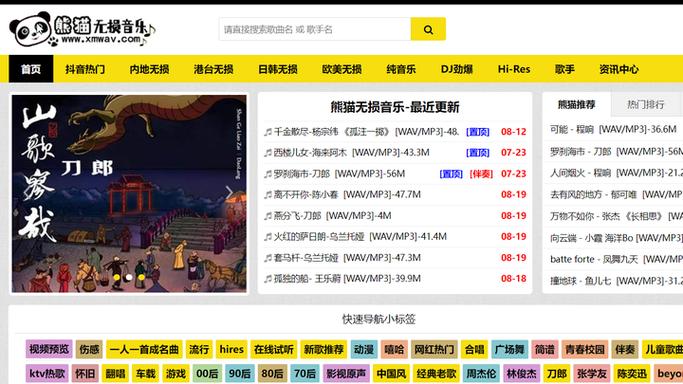Click the 张学友 tag
Viewport: 683px width, 384px height.
coord(592,374)
